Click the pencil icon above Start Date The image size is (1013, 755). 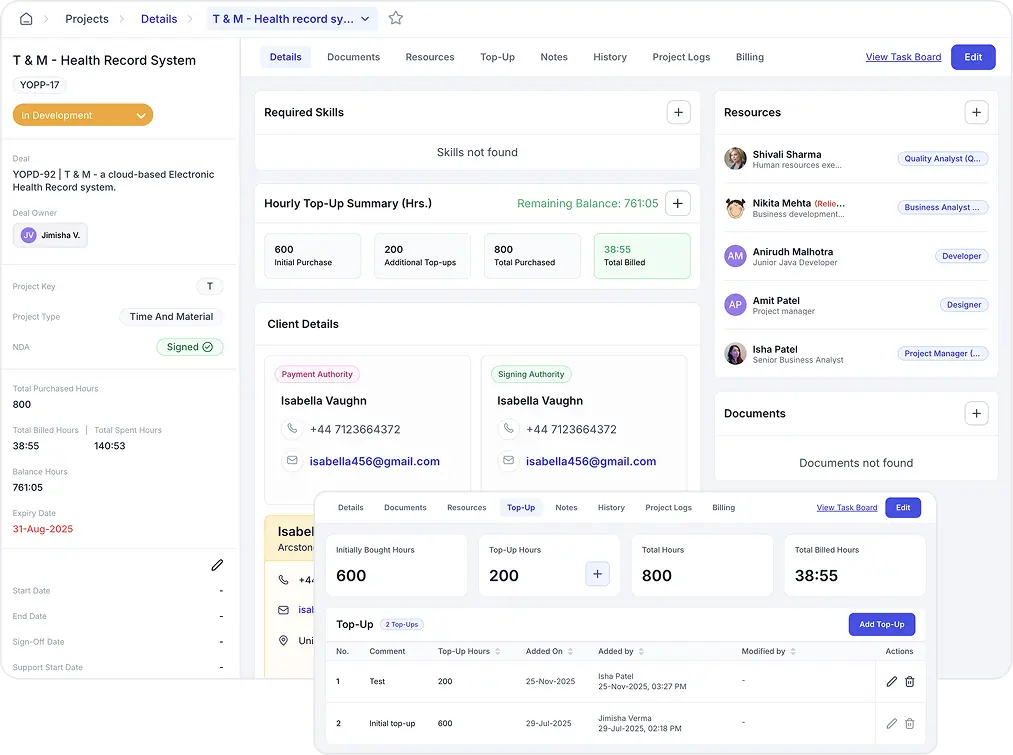pos(217,565)
